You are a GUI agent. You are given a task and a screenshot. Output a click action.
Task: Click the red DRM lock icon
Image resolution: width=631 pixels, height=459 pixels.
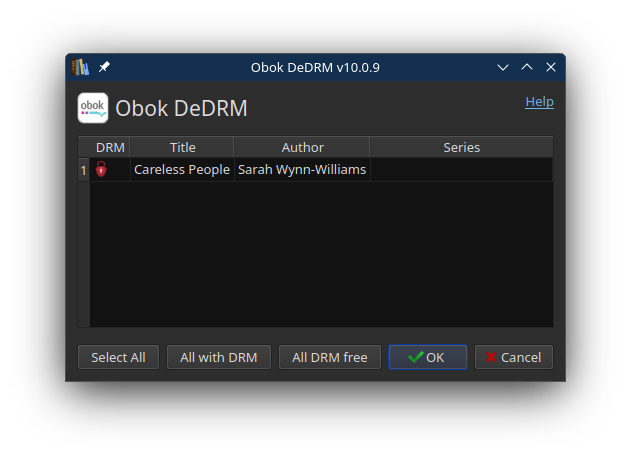pyautogui.click(x=101, y=169)
